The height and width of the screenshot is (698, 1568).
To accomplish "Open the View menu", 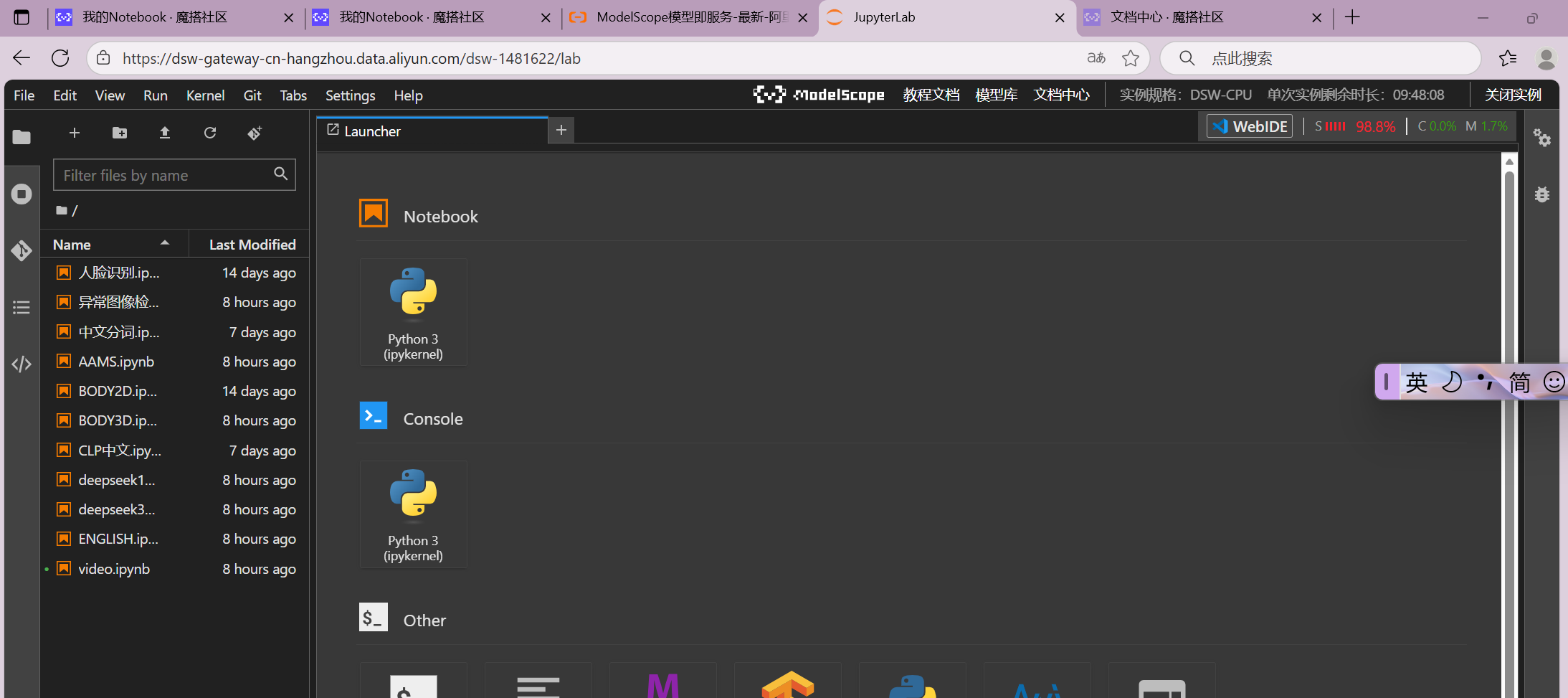I will [110, 95].
